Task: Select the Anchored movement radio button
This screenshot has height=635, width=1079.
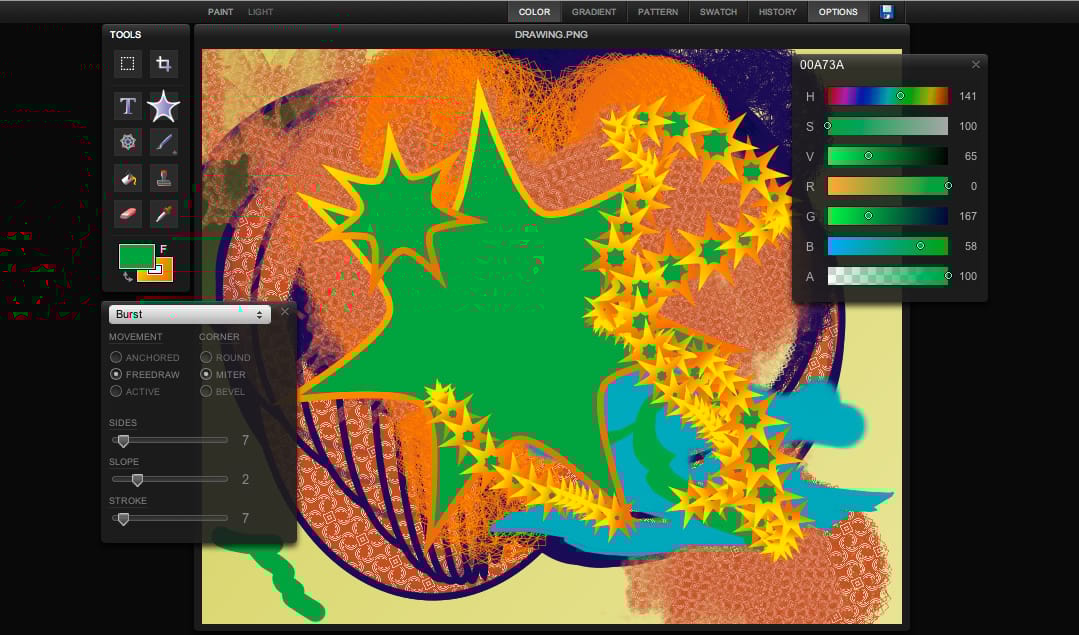Action: point(116,357)
